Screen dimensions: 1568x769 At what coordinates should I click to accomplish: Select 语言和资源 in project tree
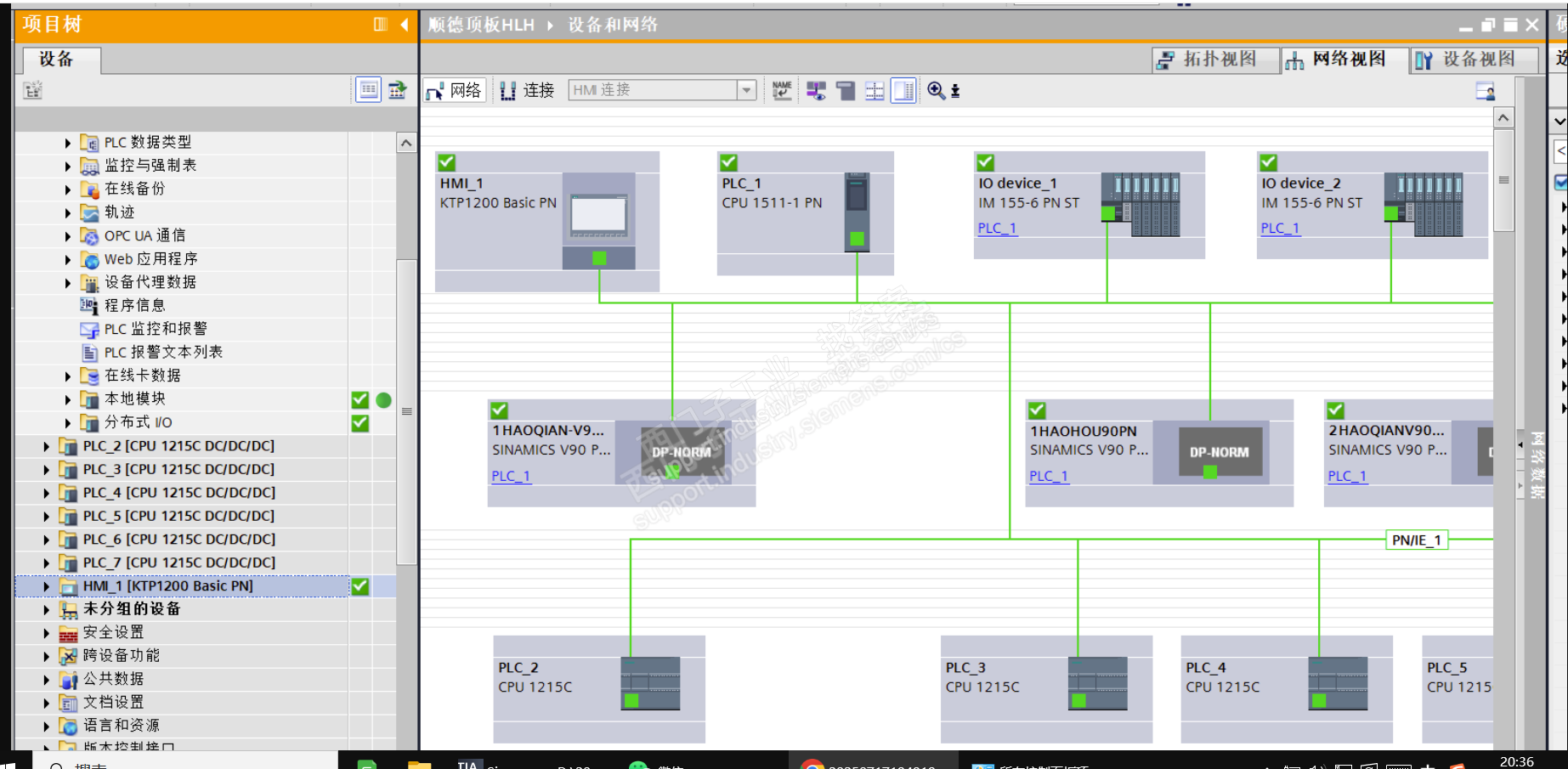121,727
